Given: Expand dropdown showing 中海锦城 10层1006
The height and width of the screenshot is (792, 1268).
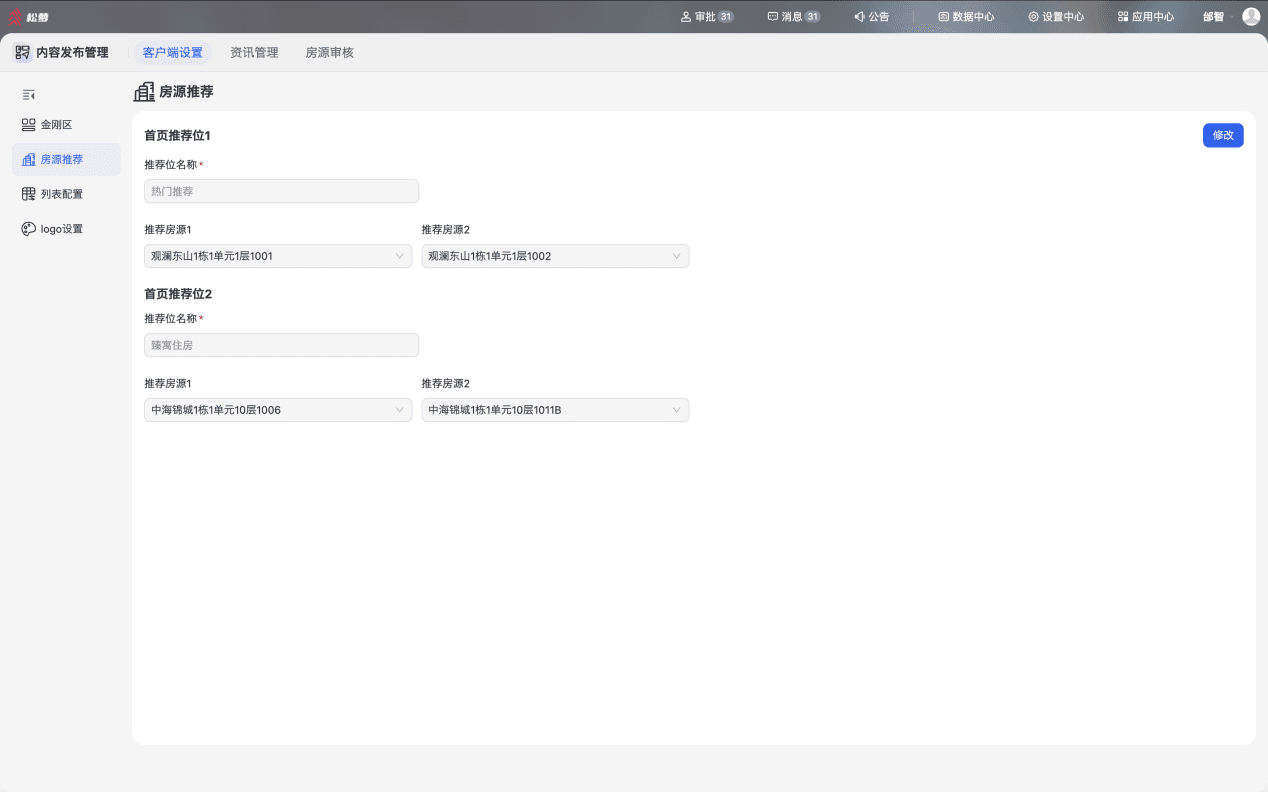Looking at the screenshot, I should (x=278, y=410).
